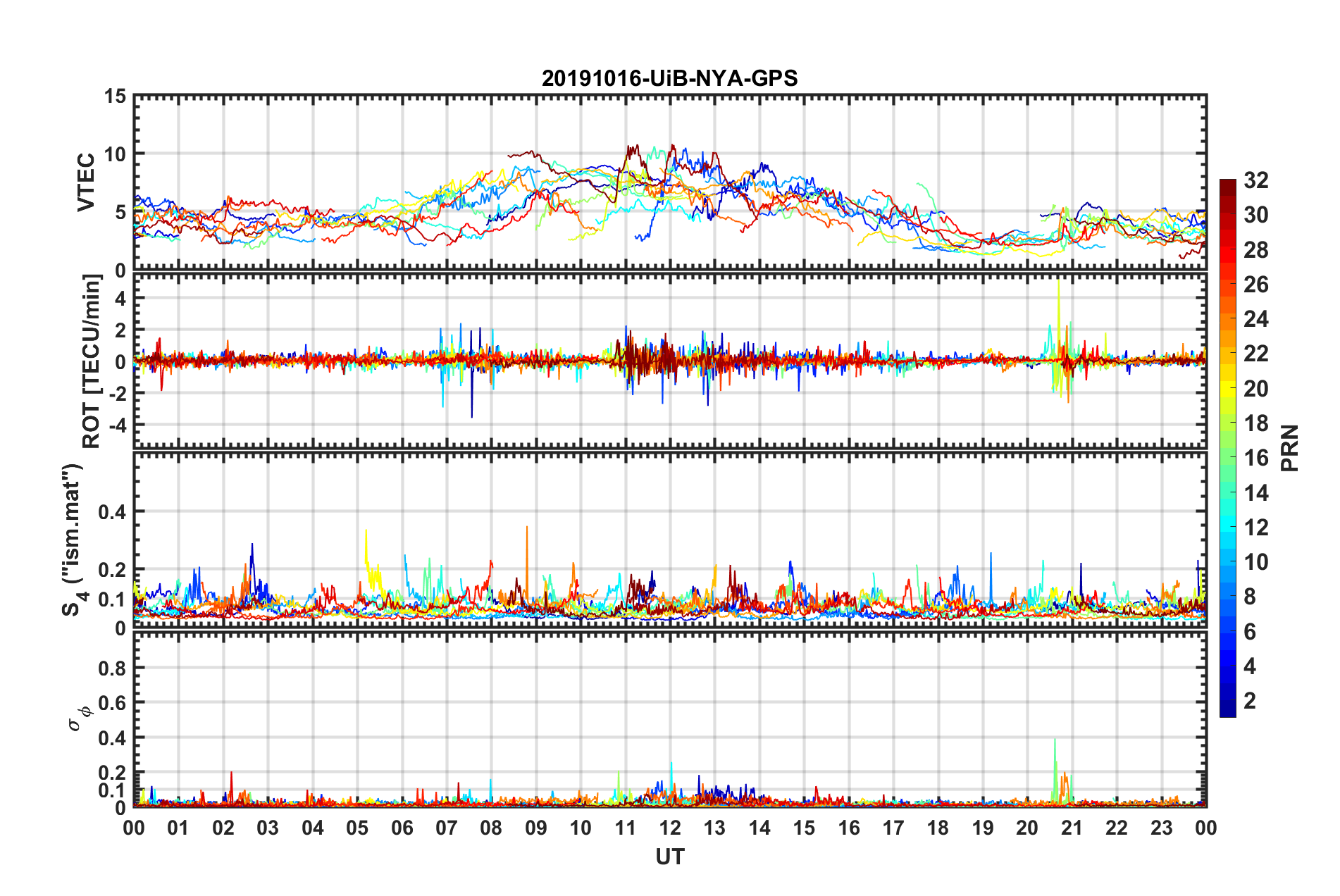Screen dimensions: 1340x896
Task: Click the PRN colorbar label
Action: pos(1290,448)
